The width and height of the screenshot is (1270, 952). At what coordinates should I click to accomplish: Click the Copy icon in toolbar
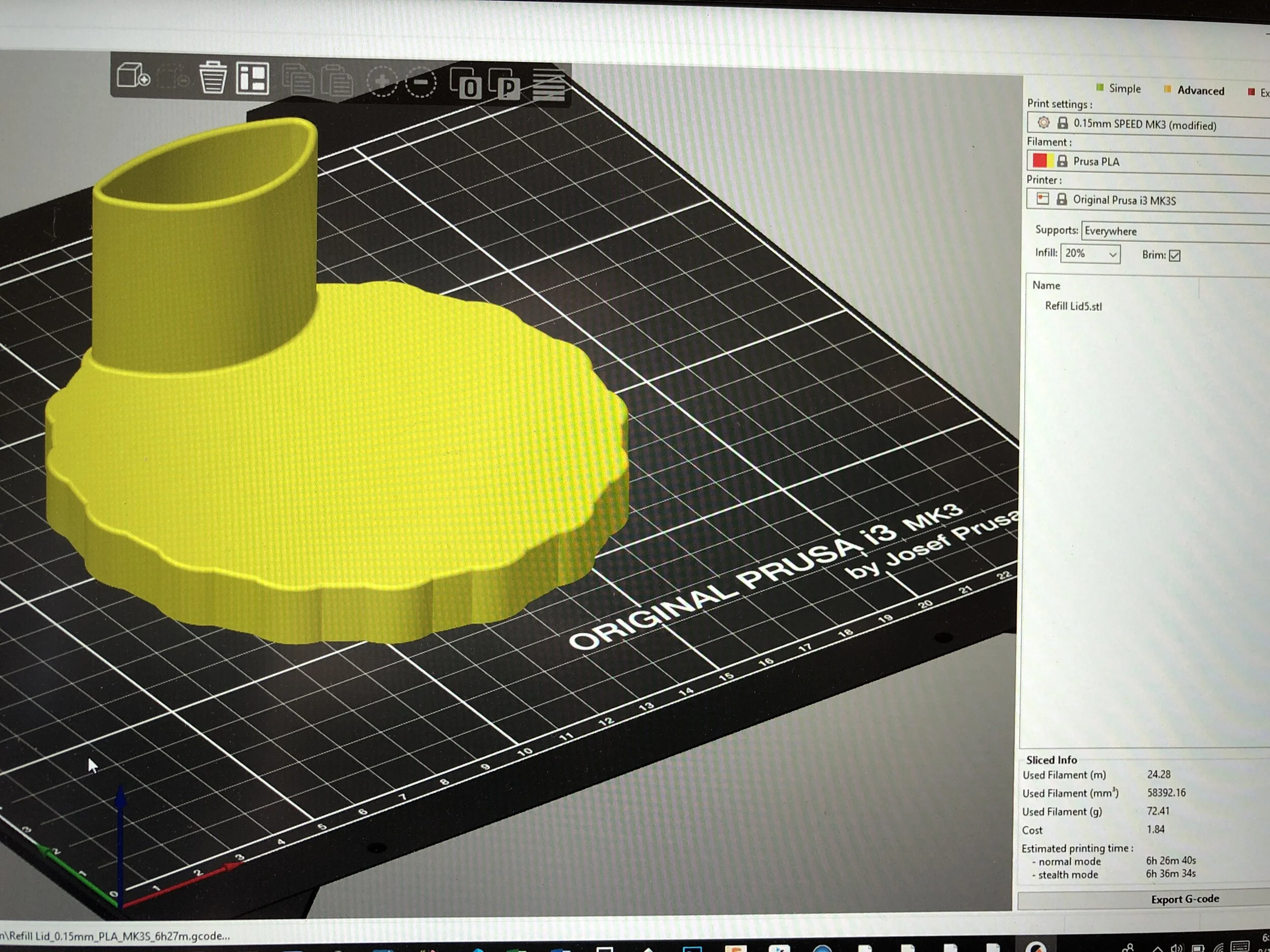298,80
